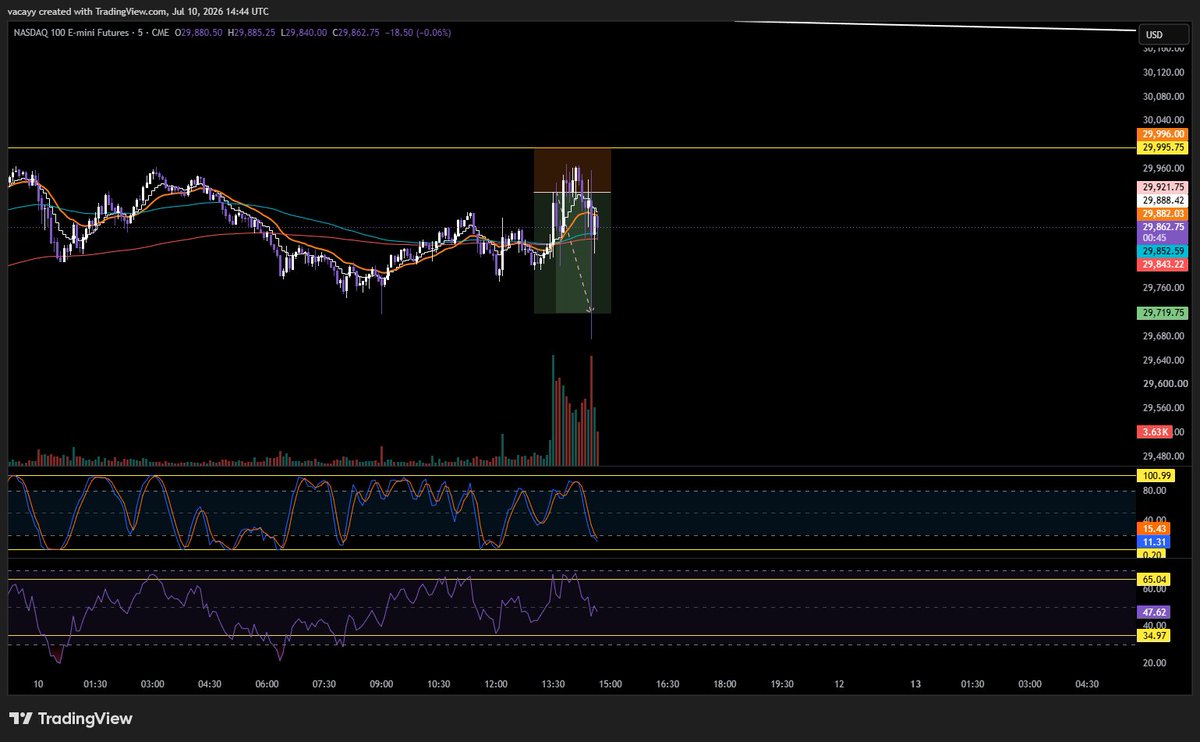Click the 30,120.00 price axis tick

pos(1161,72)
